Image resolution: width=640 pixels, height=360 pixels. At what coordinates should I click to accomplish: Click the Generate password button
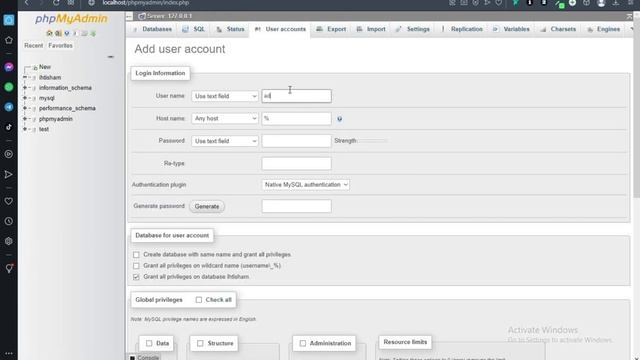click(207, 207)
